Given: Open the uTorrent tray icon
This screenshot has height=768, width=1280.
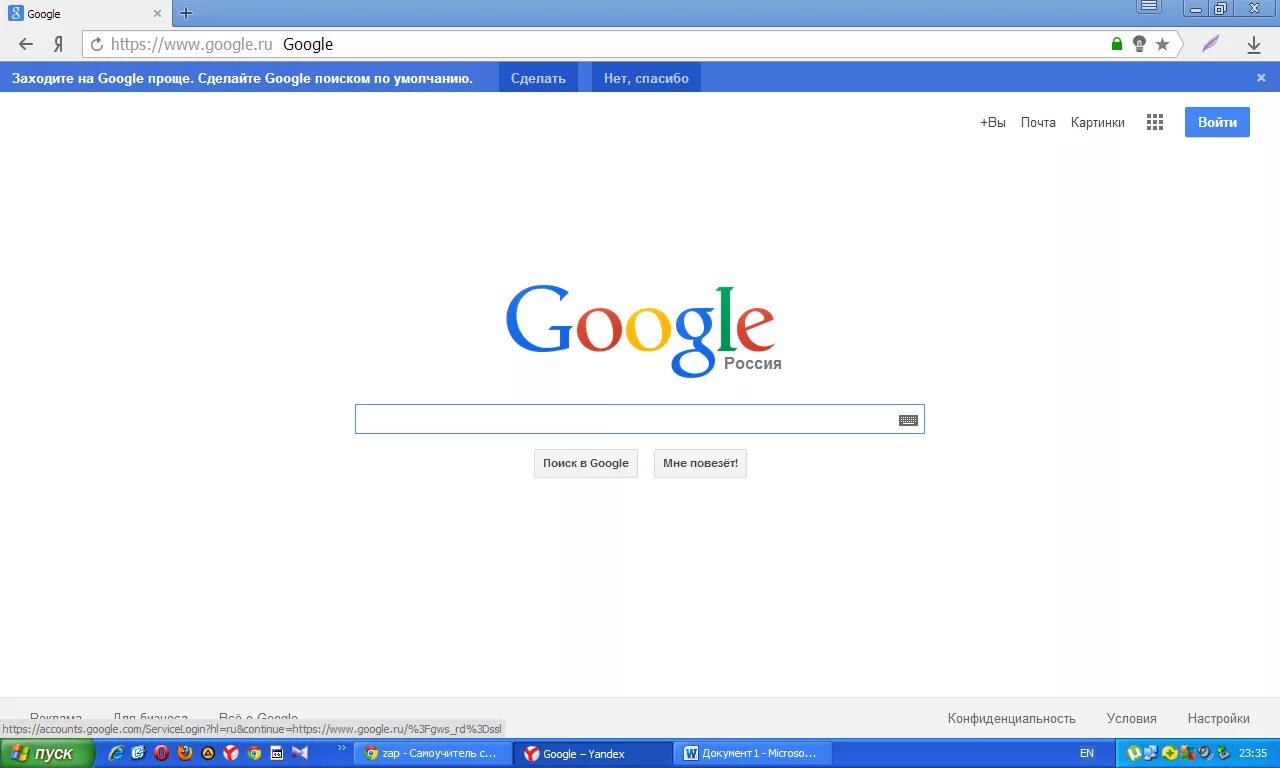Looking at the screenshot, I should coord(1134,753).
